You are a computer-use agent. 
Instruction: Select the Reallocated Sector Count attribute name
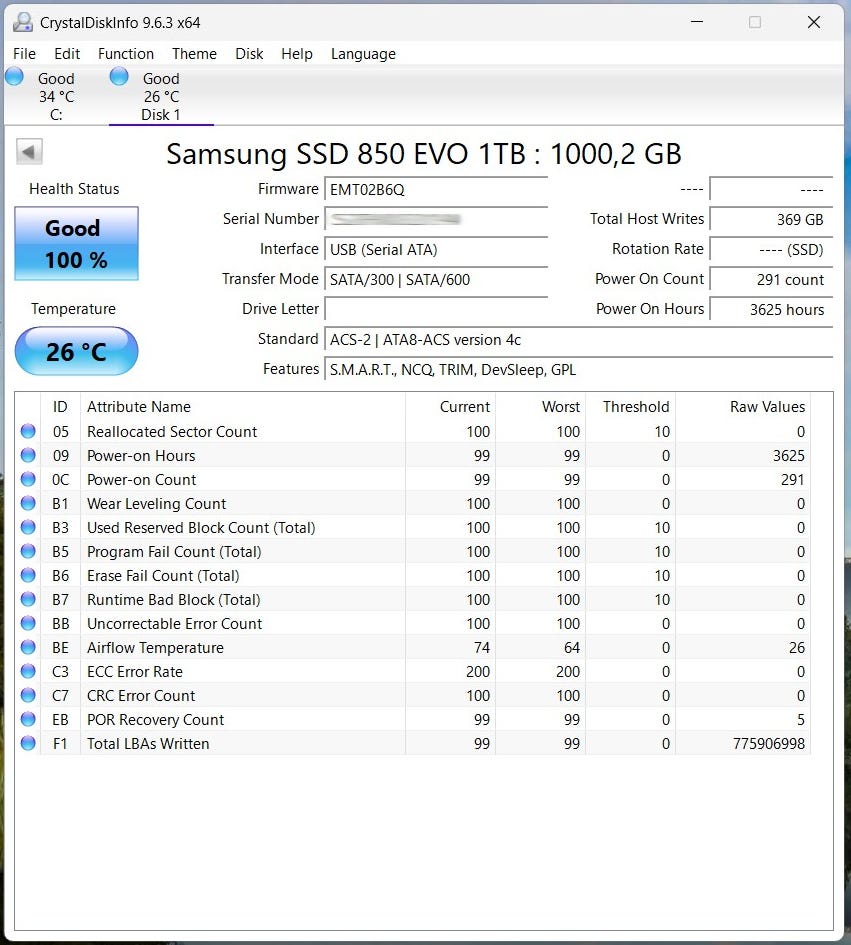click(x=172, y=432)
